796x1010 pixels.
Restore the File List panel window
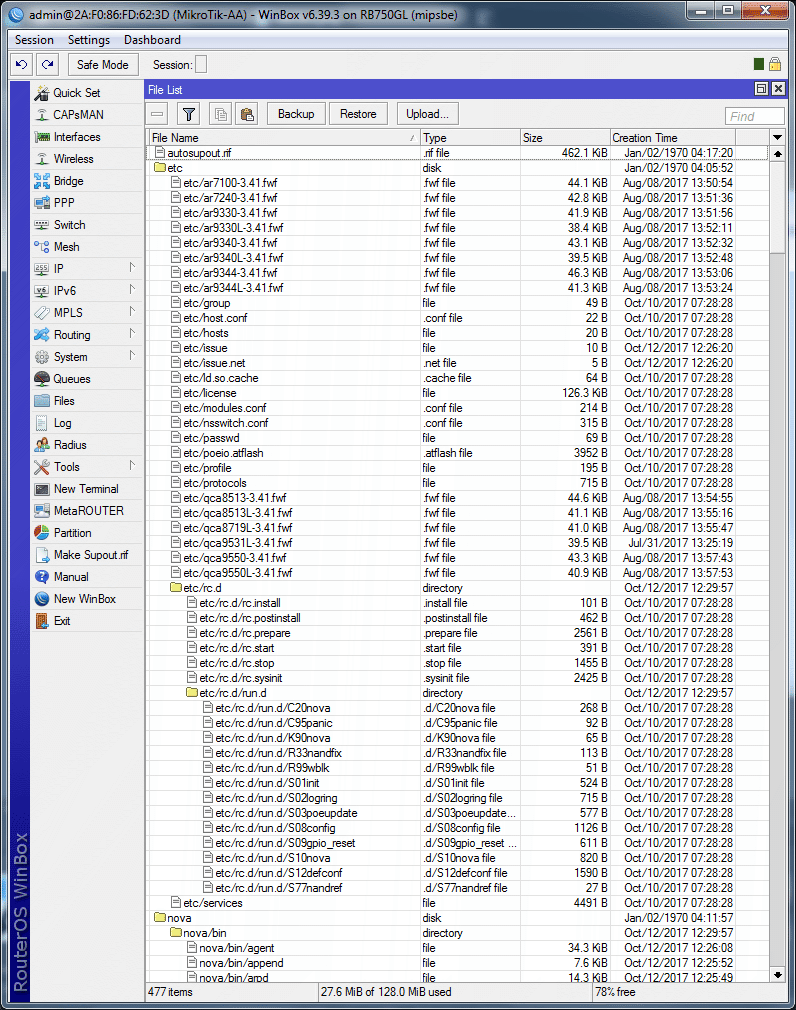[761, 89]
